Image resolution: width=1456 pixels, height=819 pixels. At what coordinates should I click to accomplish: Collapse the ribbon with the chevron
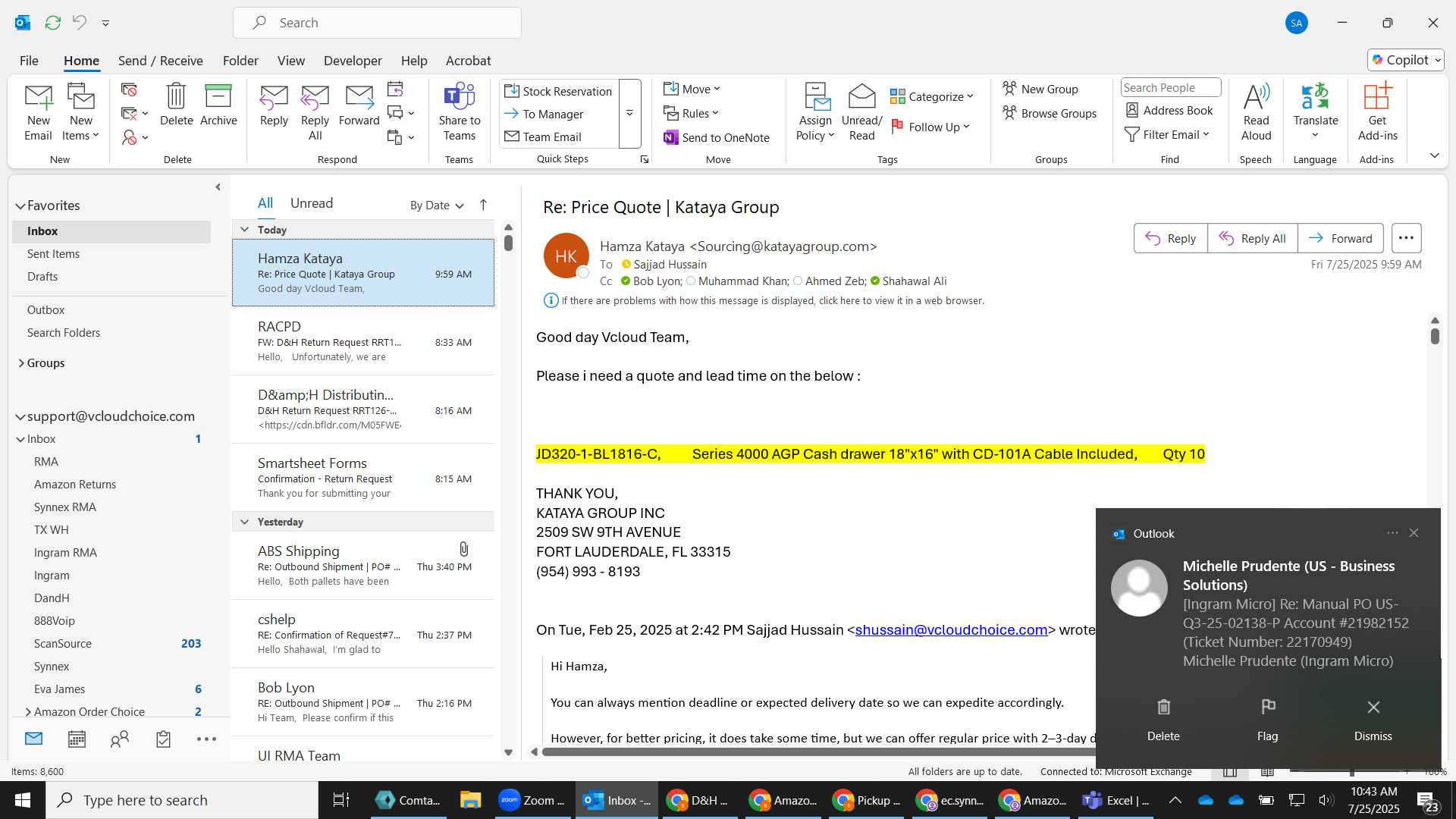[1434, 155]
